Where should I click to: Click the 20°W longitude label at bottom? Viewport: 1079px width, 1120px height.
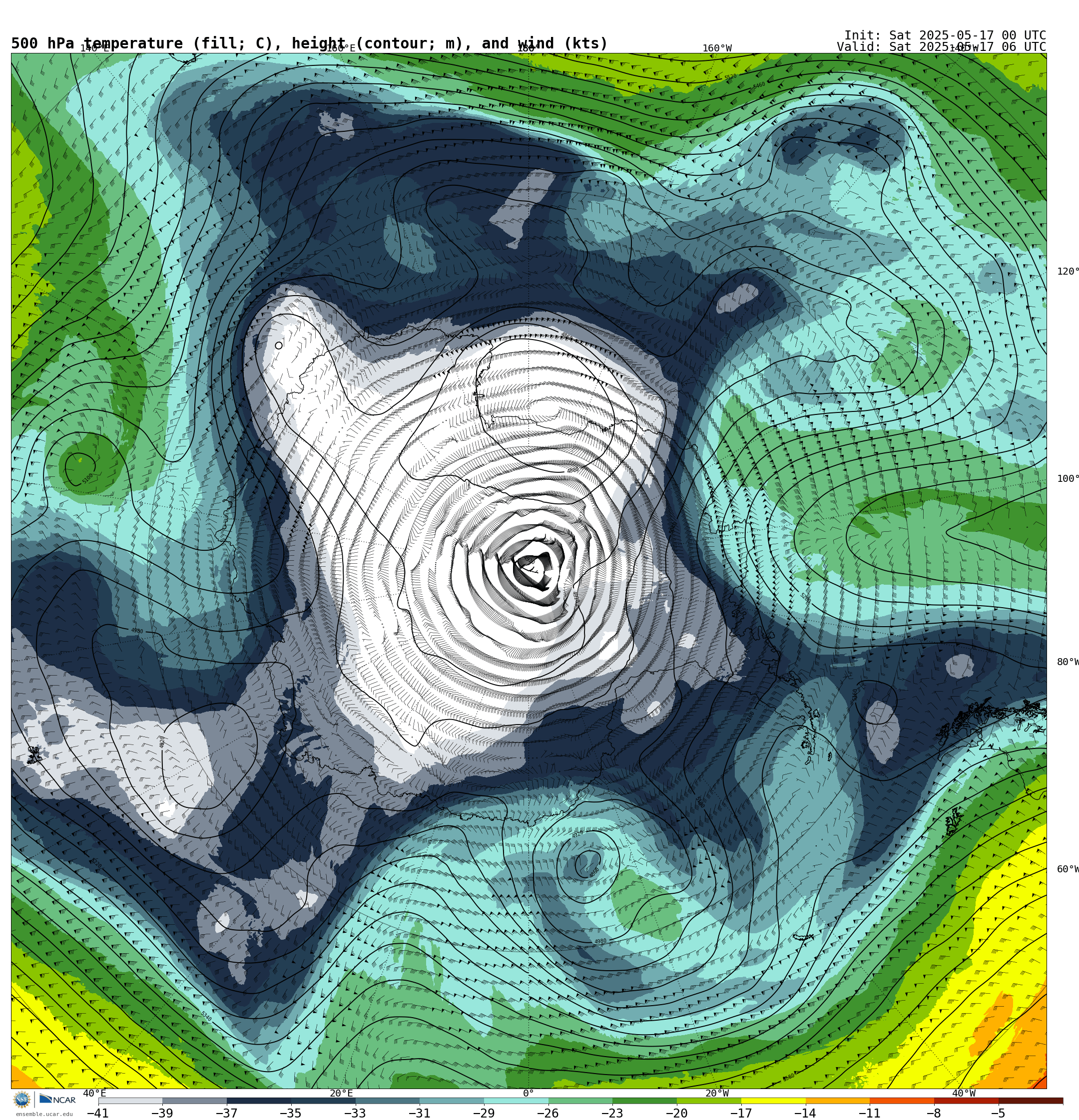point(717,1093)
